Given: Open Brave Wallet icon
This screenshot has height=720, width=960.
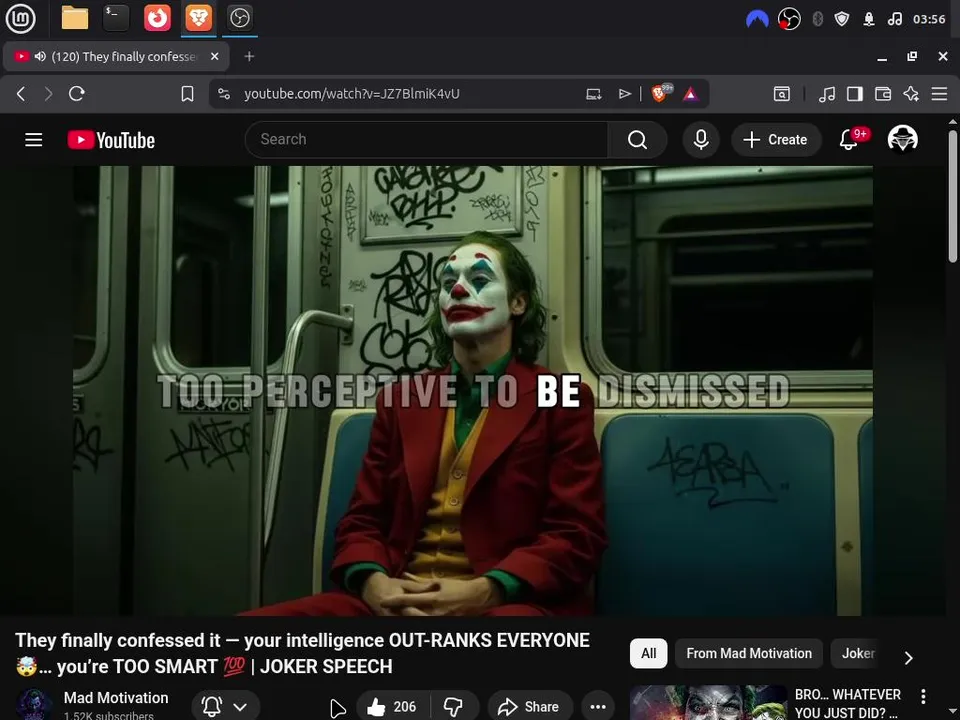Looking at the screenshot, I should point(883,94).
